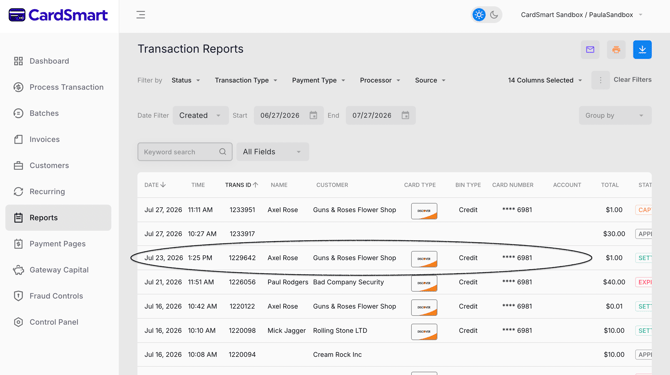The height and width of the screenshot is (375, 670).
Task: Click the search magnifier icon
Action: click(x=222, y=152)
